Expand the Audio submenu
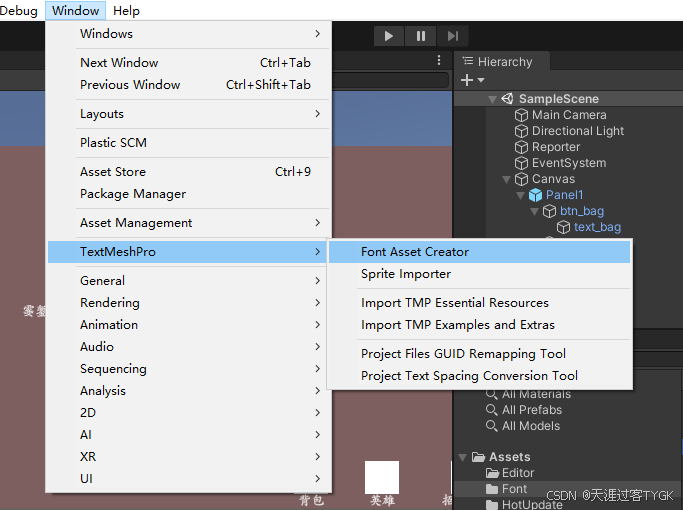Image resolution: width=683 pixels, height=510 pixels. [x=189, y=347]
